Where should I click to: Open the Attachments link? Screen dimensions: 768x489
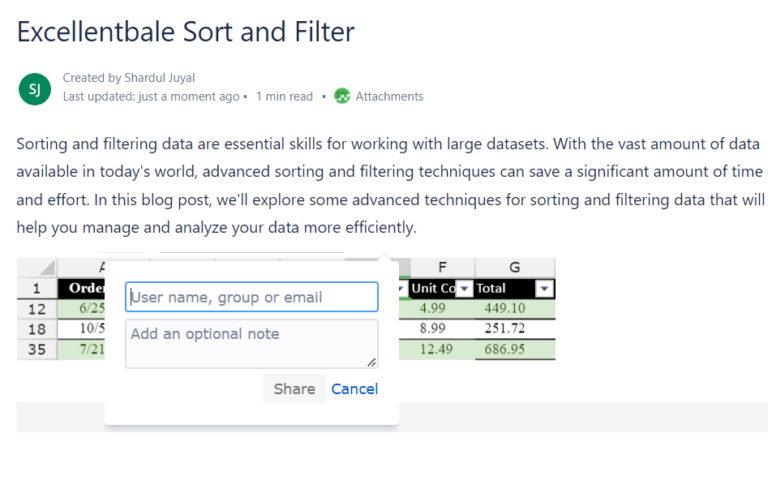point(389,96)
